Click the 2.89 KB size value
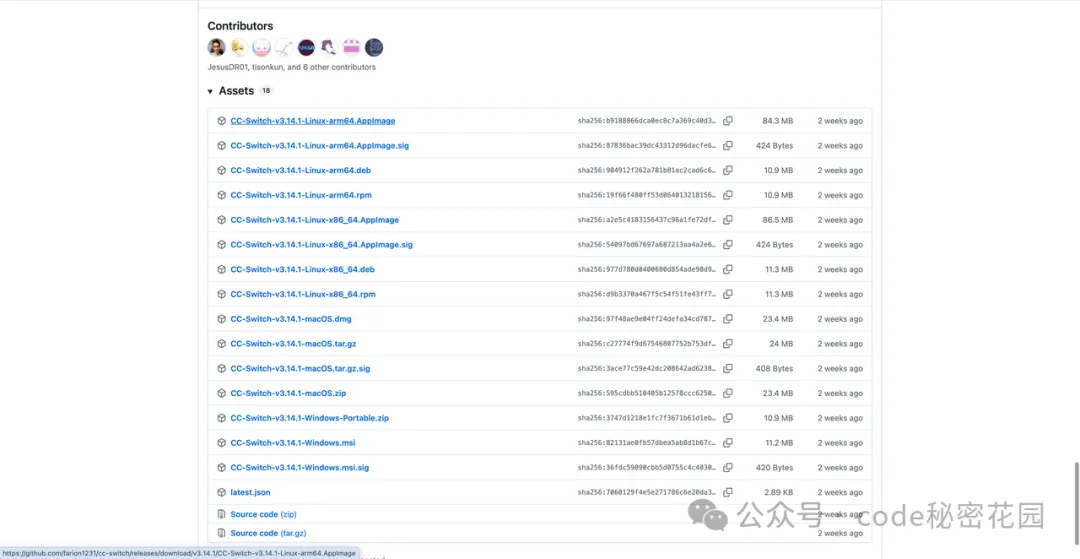 [x=778, y=492]
